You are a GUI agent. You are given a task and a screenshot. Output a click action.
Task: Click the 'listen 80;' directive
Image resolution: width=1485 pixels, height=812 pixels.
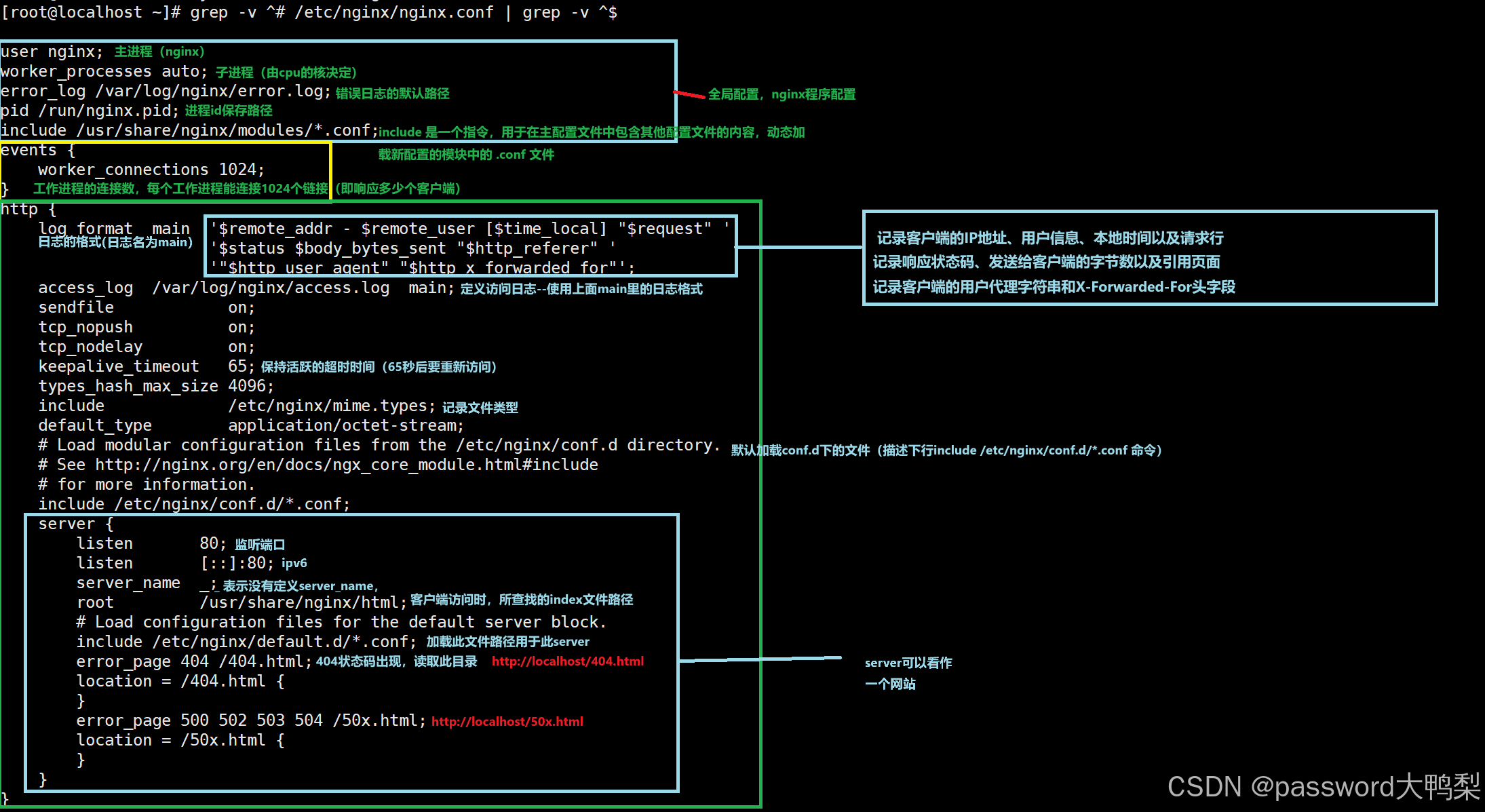[x=152, y=543]
